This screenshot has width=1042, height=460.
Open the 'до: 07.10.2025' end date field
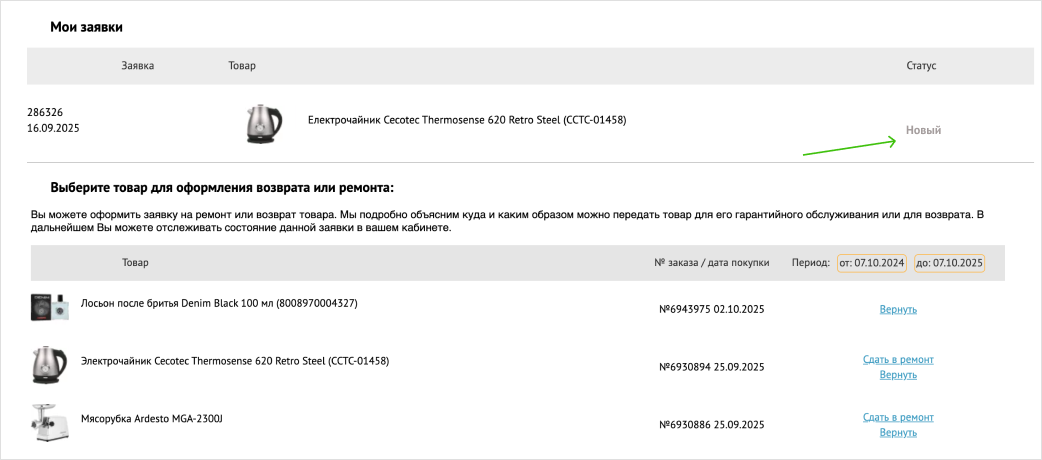tap(950, 263)
